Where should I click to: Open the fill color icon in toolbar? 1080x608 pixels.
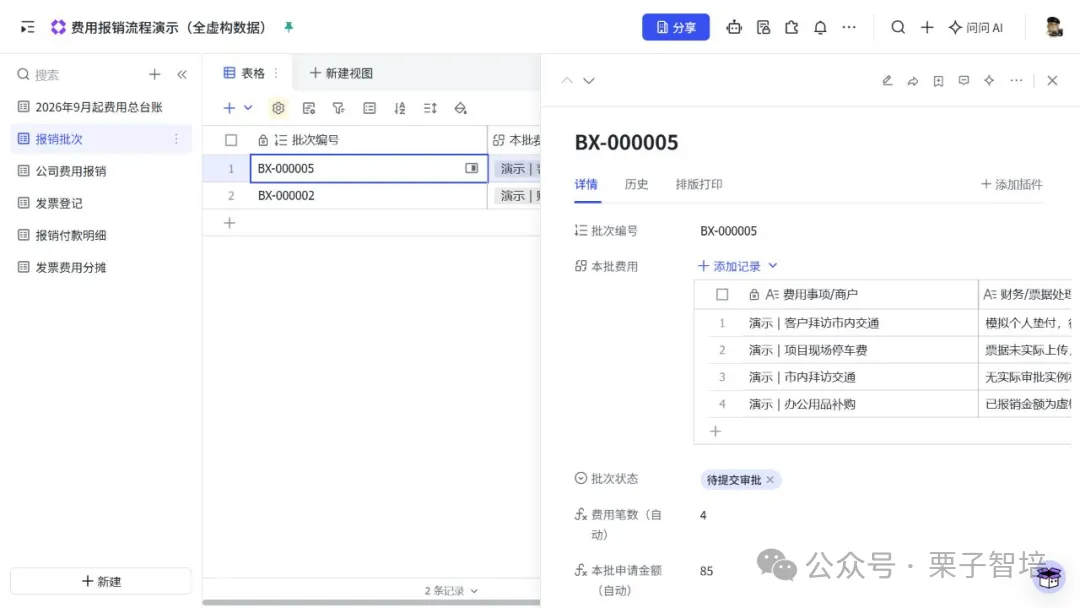[x=461, y=108]
